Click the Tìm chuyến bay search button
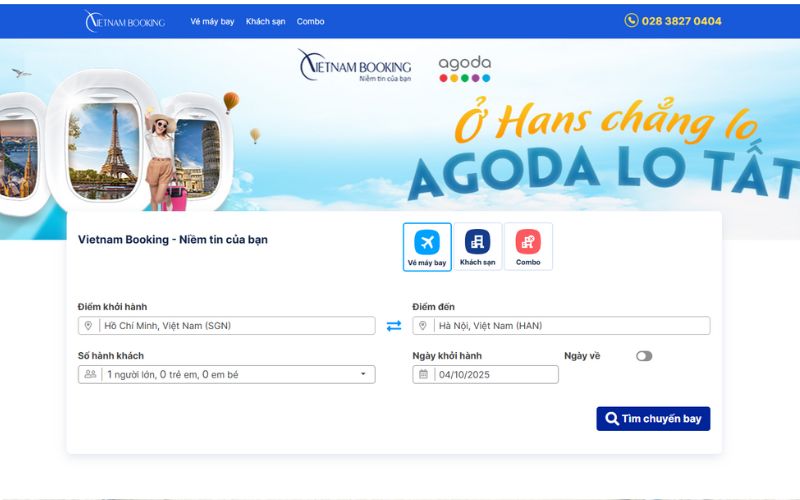 click(x=653, y=419)
